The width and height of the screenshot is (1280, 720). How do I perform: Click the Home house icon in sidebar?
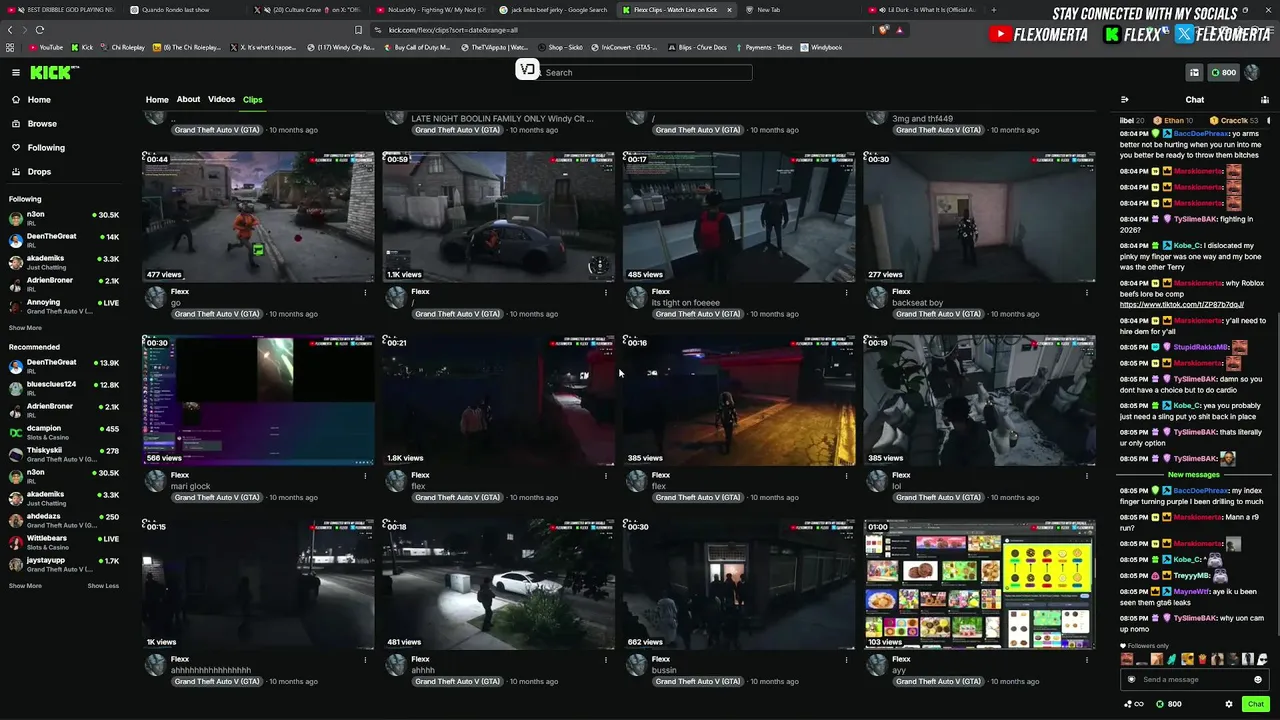[x=16, y=100]
